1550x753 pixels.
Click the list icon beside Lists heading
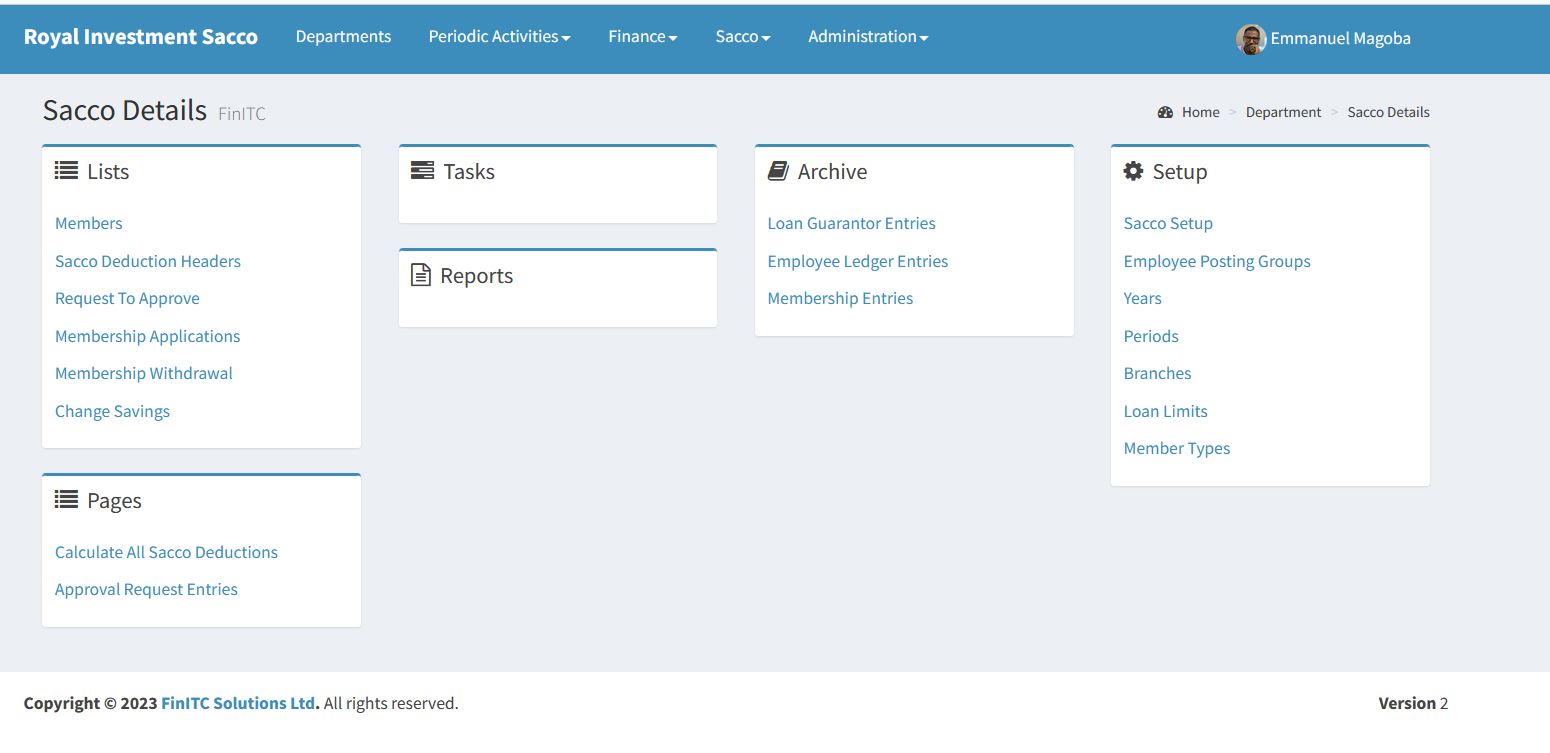coord(66,171)
